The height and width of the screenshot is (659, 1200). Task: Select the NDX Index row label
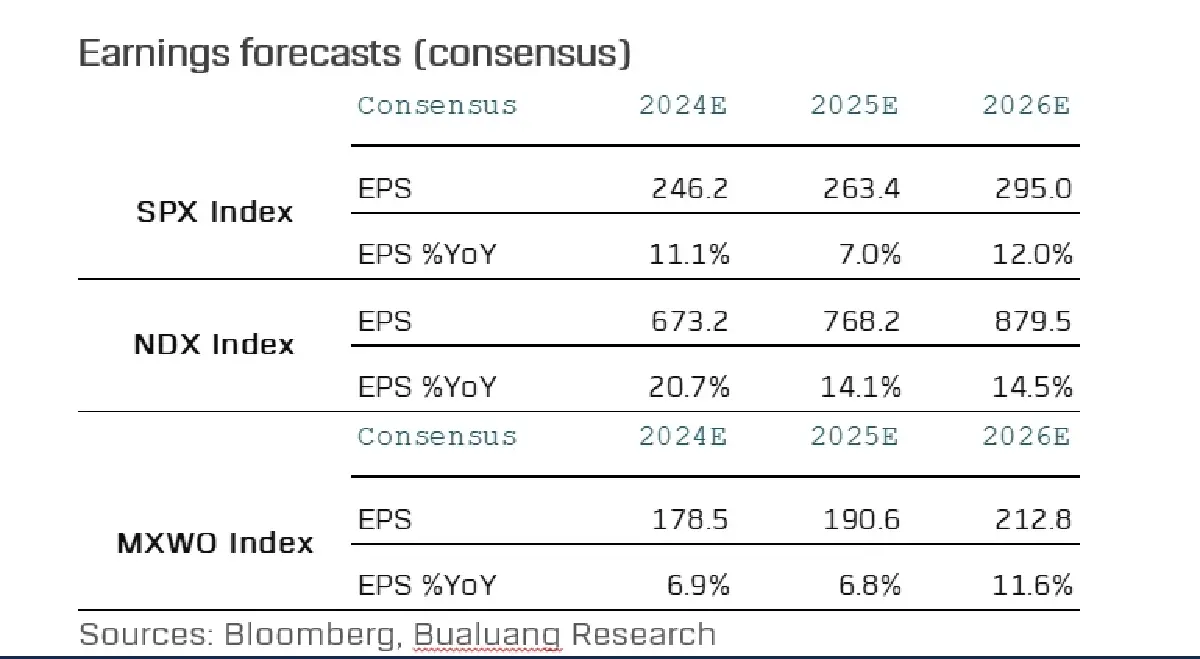214,344
